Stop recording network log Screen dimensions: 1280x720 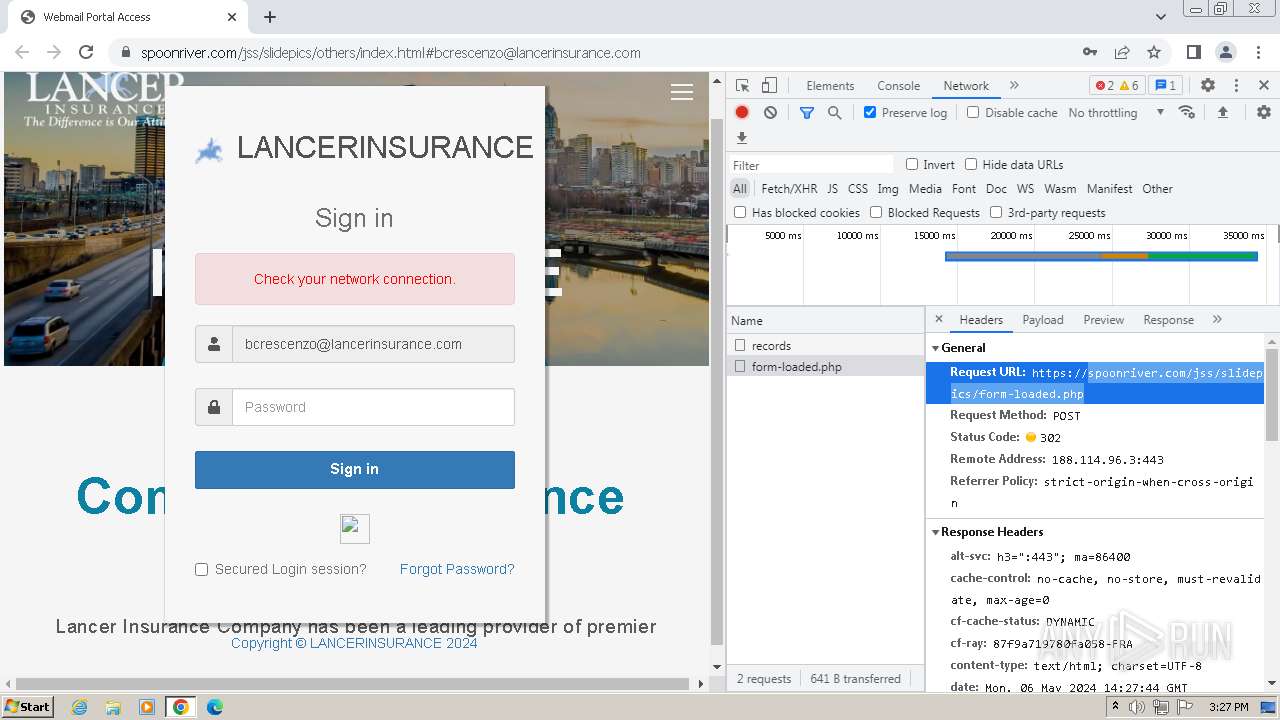click(742, 113)
